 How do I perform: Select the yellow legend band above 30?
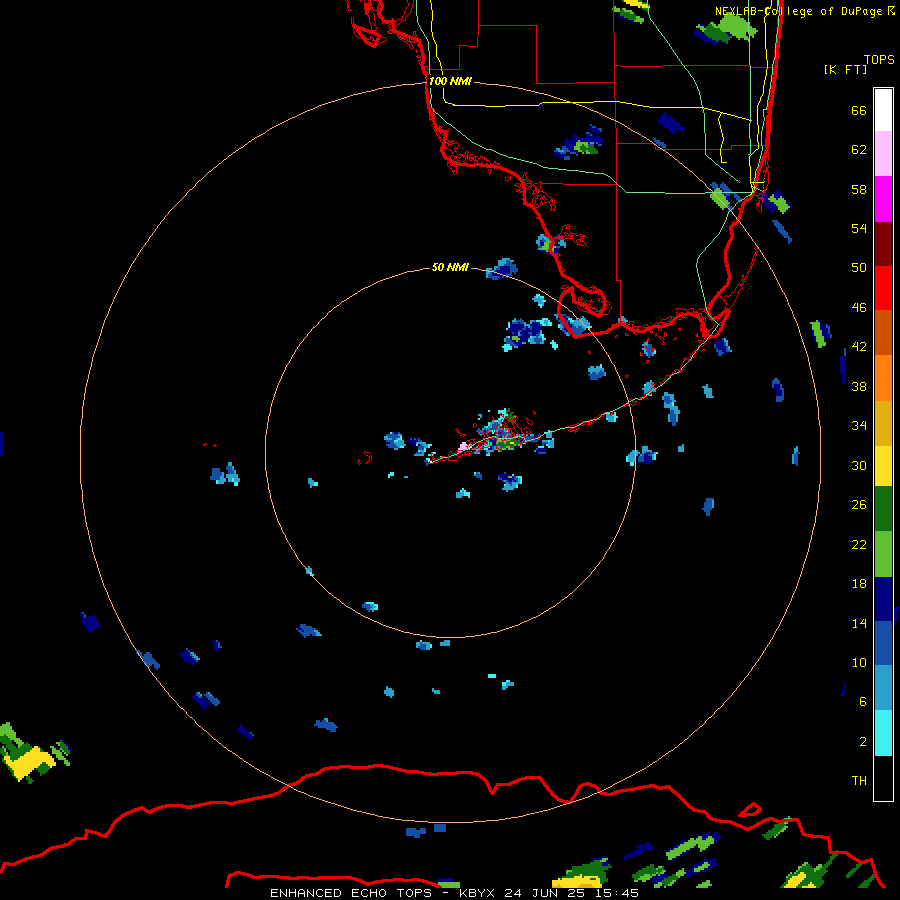pyautogui.click(x=883, y=466)
